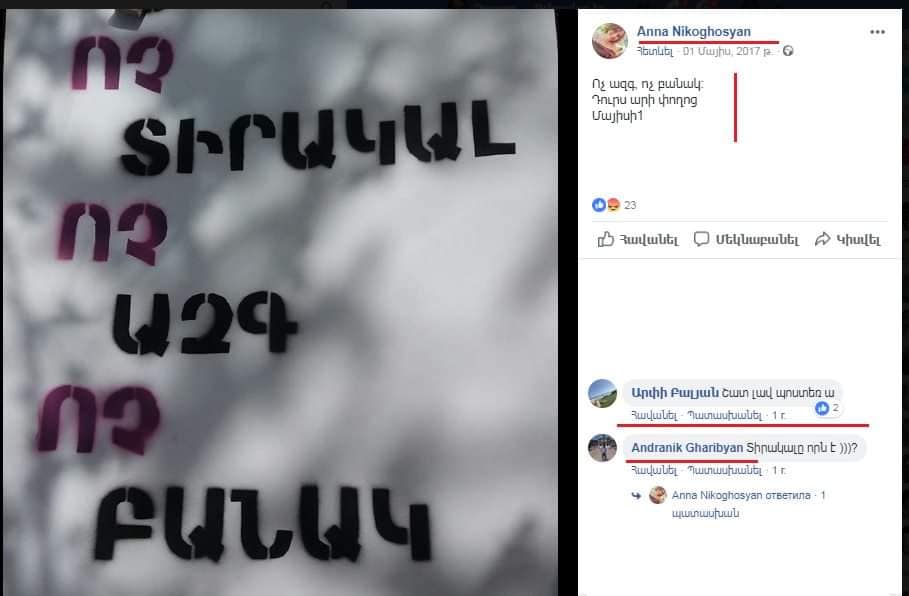This screenshot has height=596, width=909.
Task: Expand Anna Nikoghosyan's reply thread
Action: (748, 503)
